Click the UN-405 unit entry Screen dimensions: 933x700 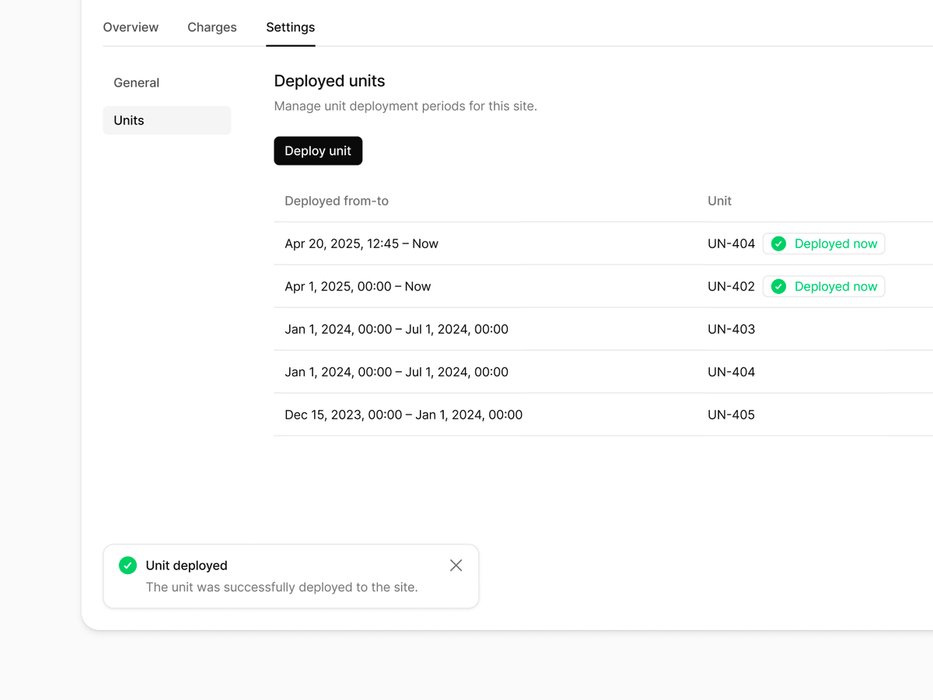coord(731,415)
